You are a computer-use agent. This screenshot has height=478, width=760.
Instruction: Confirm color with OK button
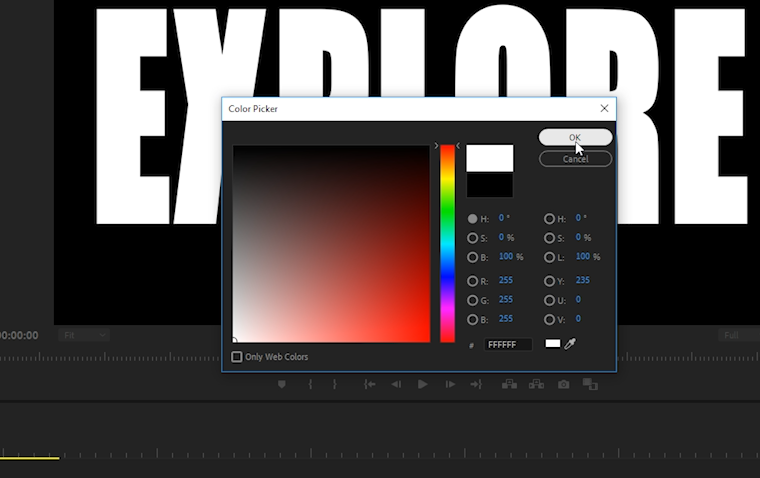[x=575, y=137]
